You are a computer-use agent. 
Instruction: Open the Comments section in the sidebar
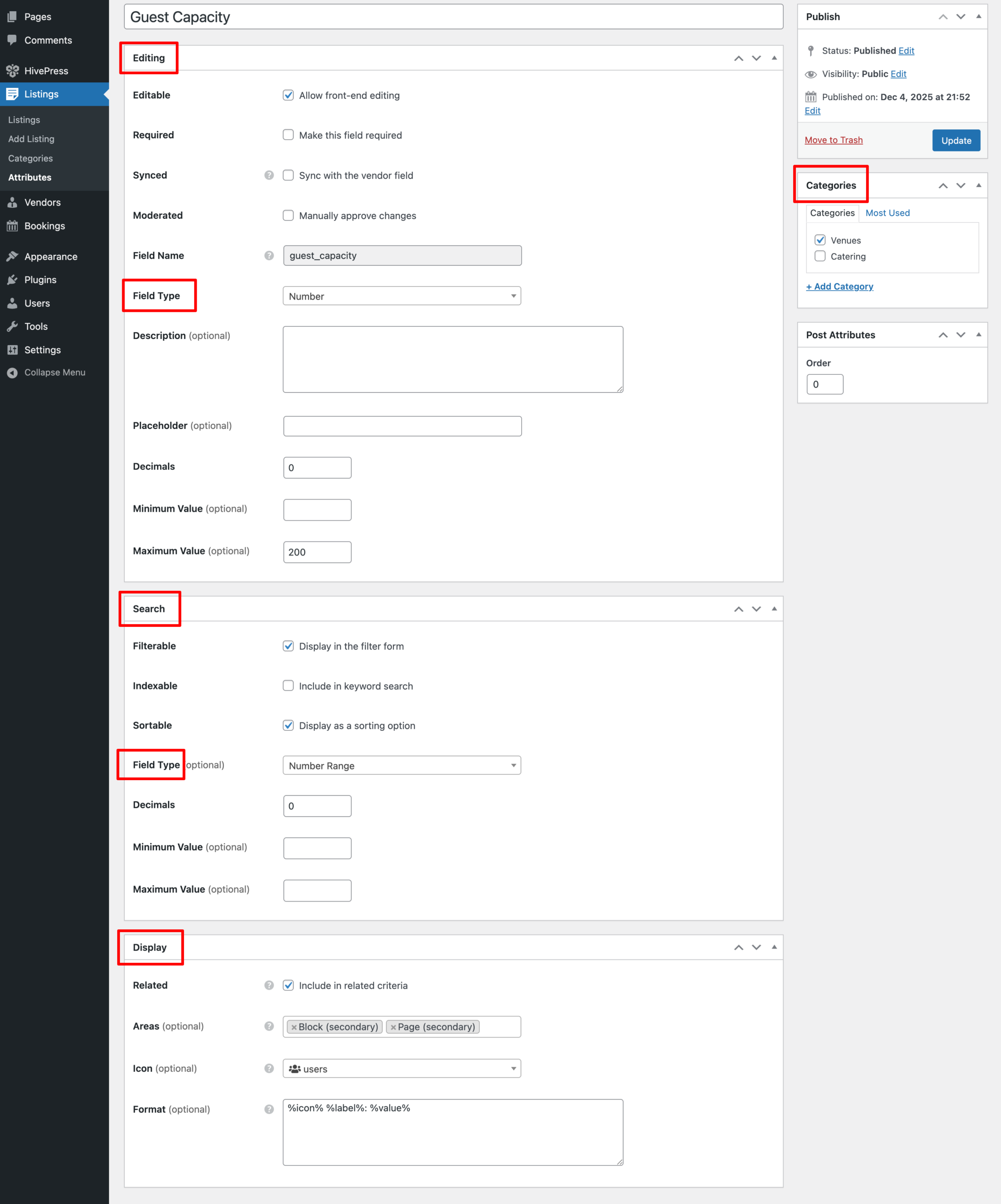click(x=48, y=40)
